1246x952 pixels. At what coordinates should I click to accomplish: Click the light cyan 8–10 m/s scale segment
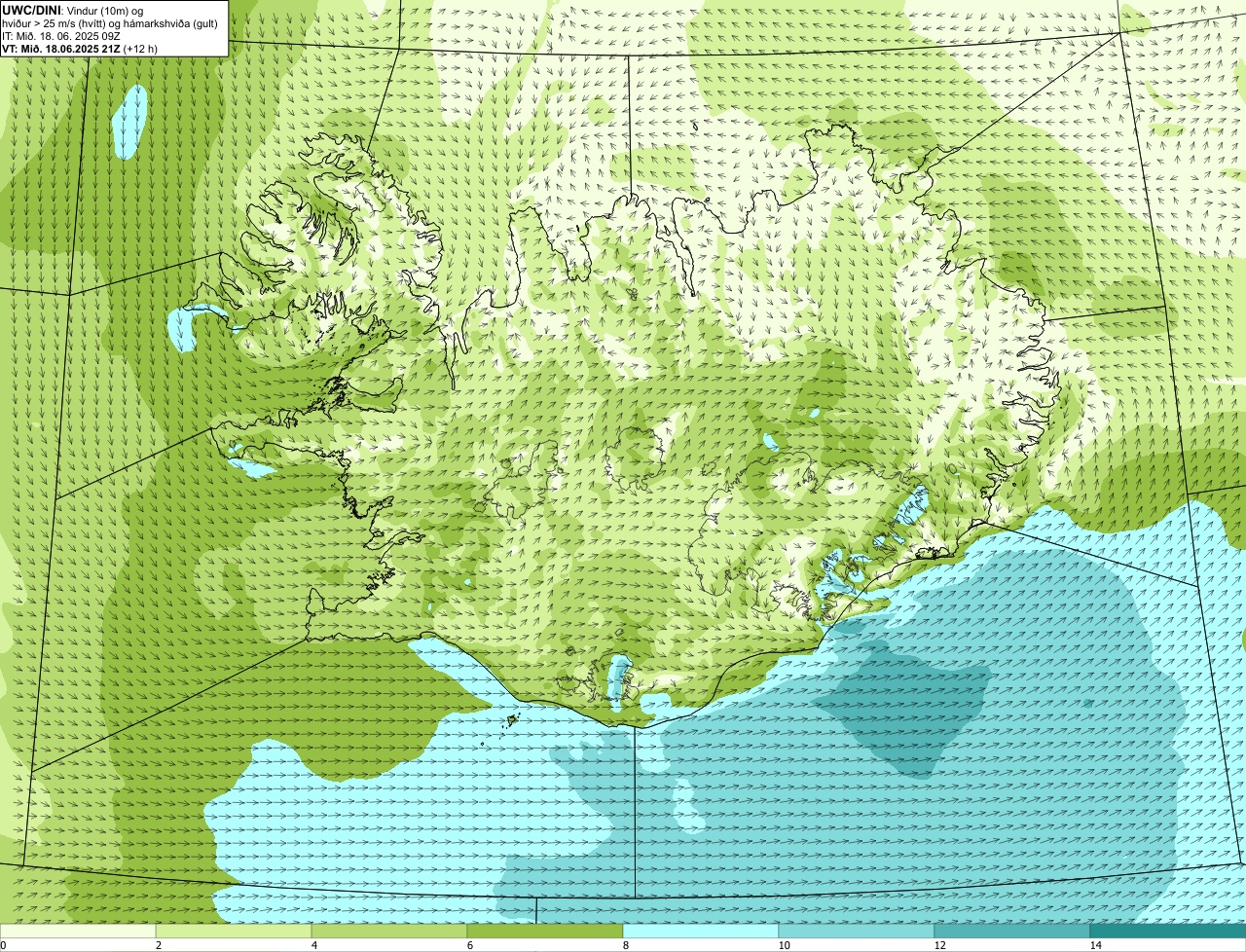tap(701, 931)
